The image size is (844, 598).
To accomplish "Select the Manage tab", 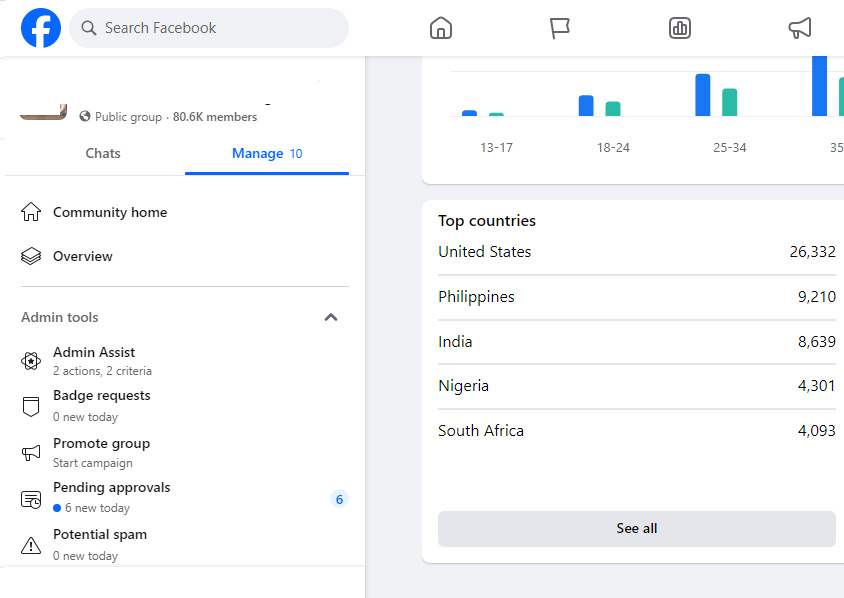I will click(x=267, y=153).
